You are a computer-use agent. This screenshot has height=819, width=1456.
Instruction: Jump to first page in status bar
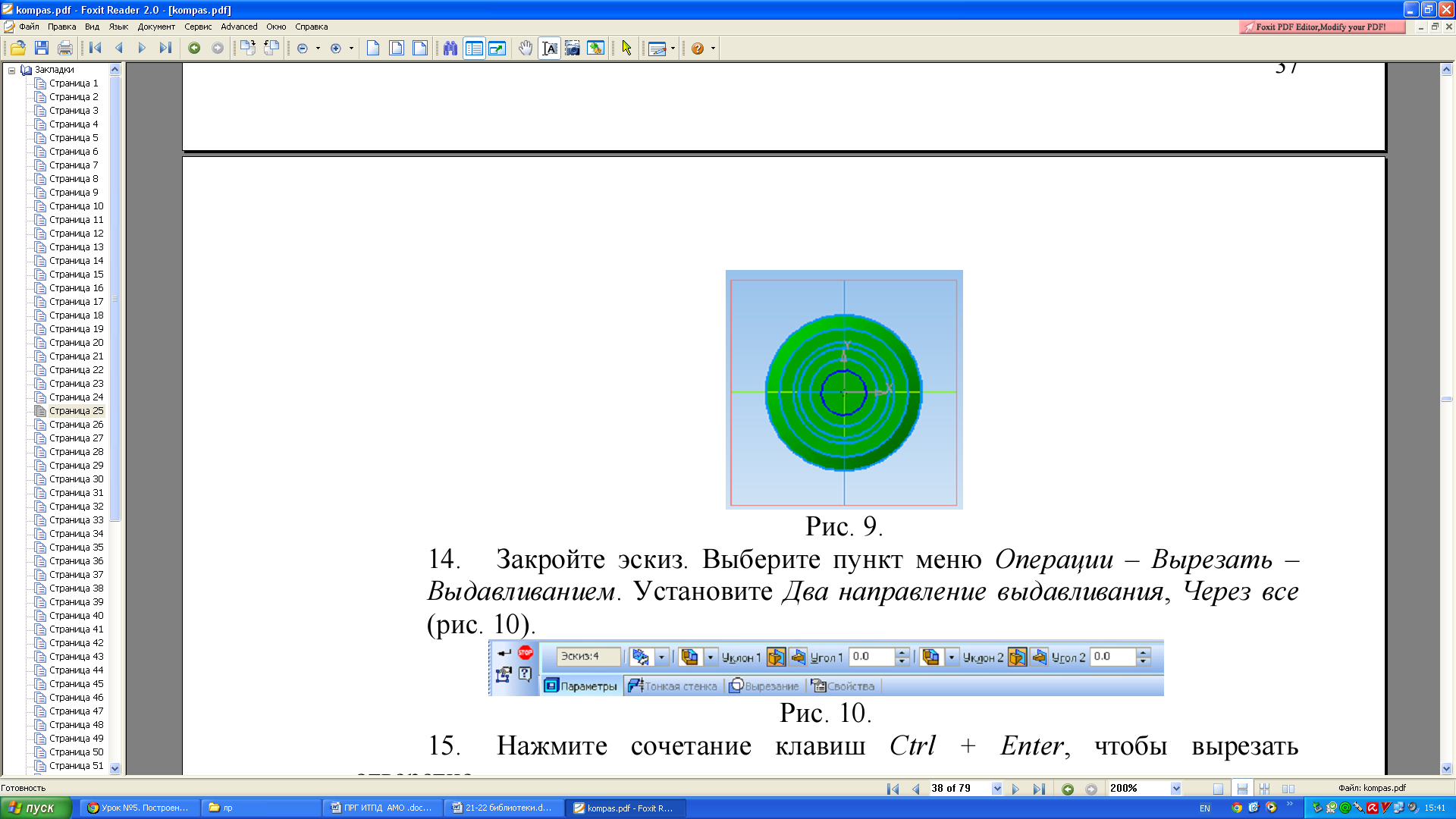pyautogui.click(x=893, y=789)
